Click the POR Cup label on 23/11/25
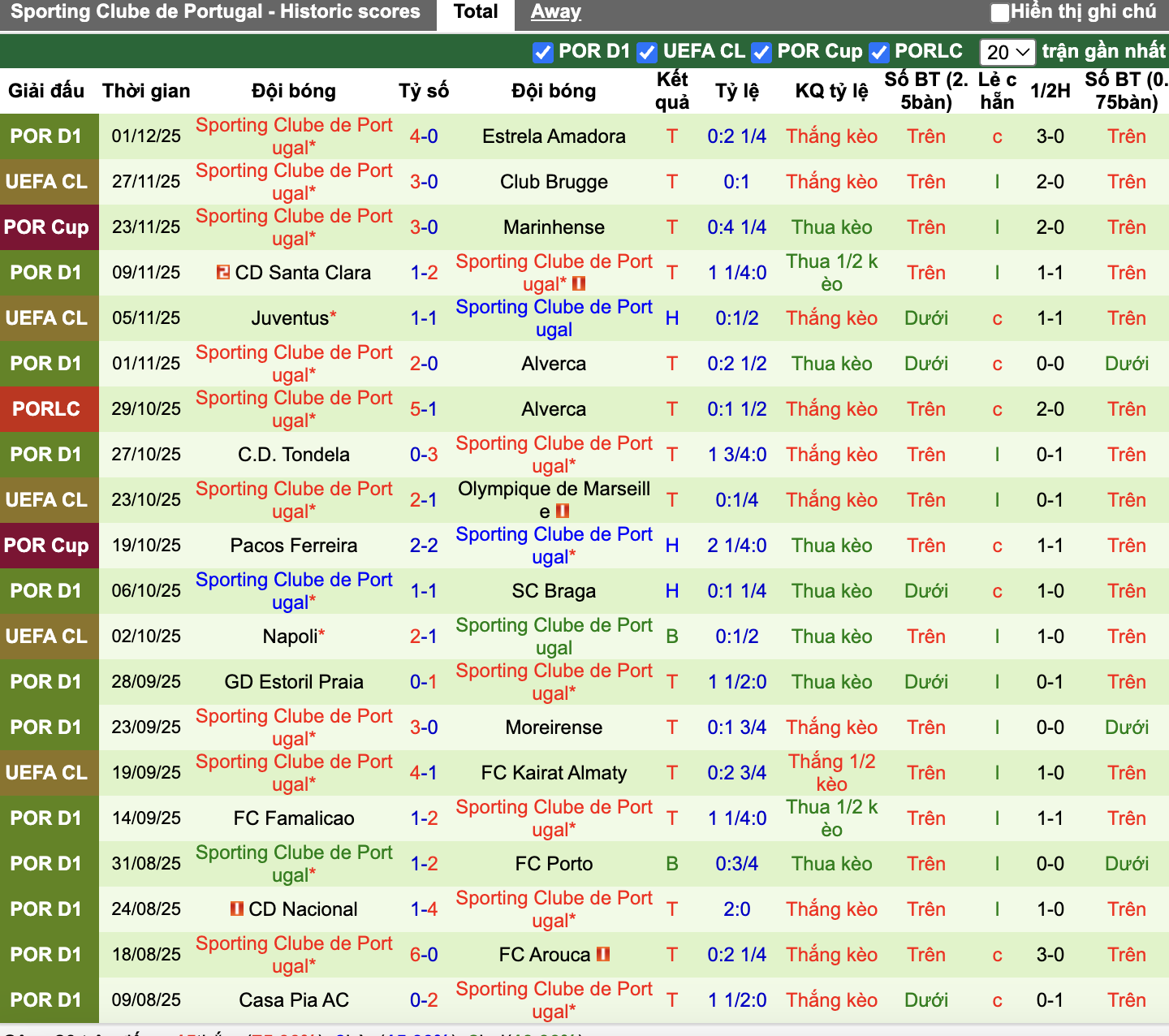Viewport: 1169px width, 1036px height. coord(46,227)
